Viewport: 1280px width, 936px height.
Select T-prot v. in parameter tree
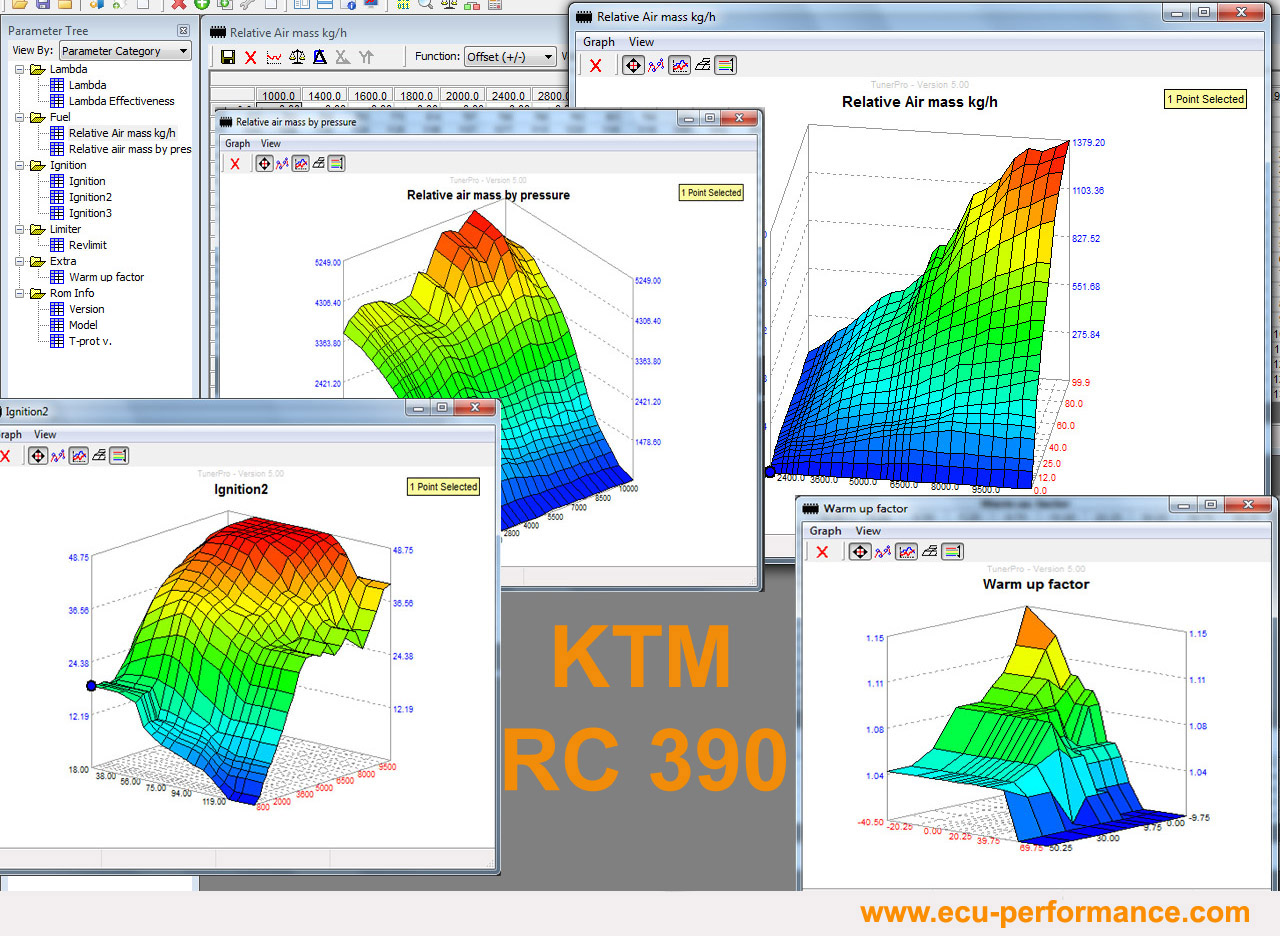click(x=90, y=341)
